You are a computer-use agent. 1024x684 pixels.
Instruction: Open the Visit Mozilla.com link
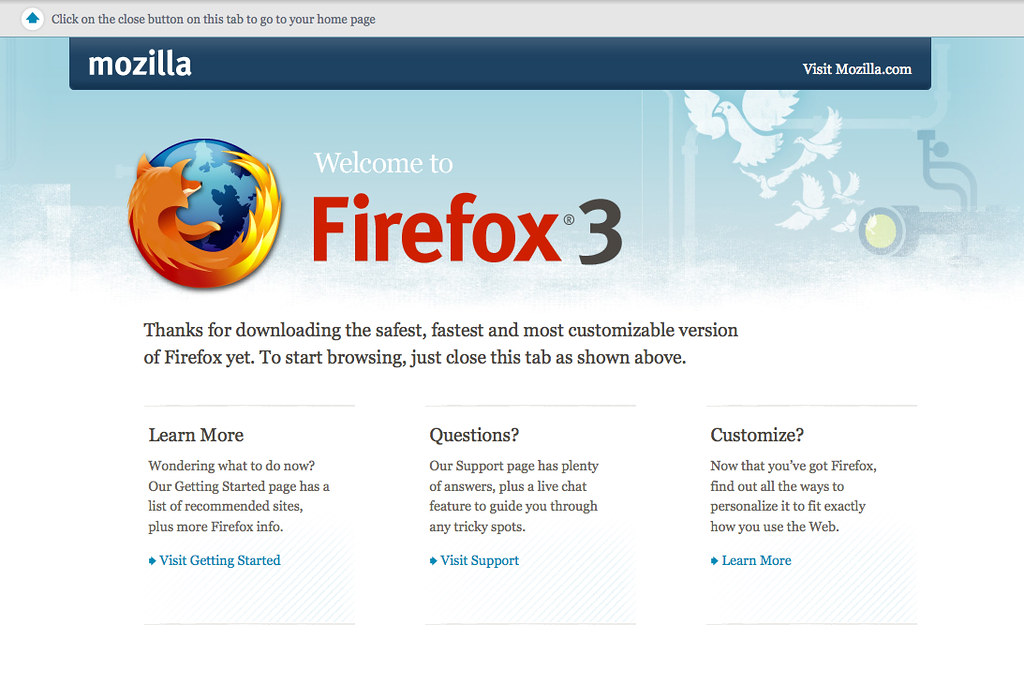(857, 69)
